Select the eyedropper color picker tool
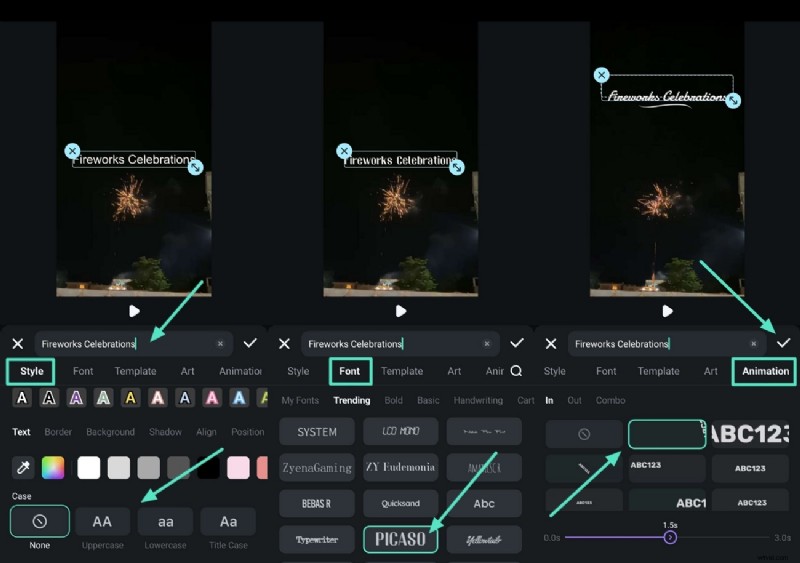Viewport: 800px width, 563px height. [23, 467]
